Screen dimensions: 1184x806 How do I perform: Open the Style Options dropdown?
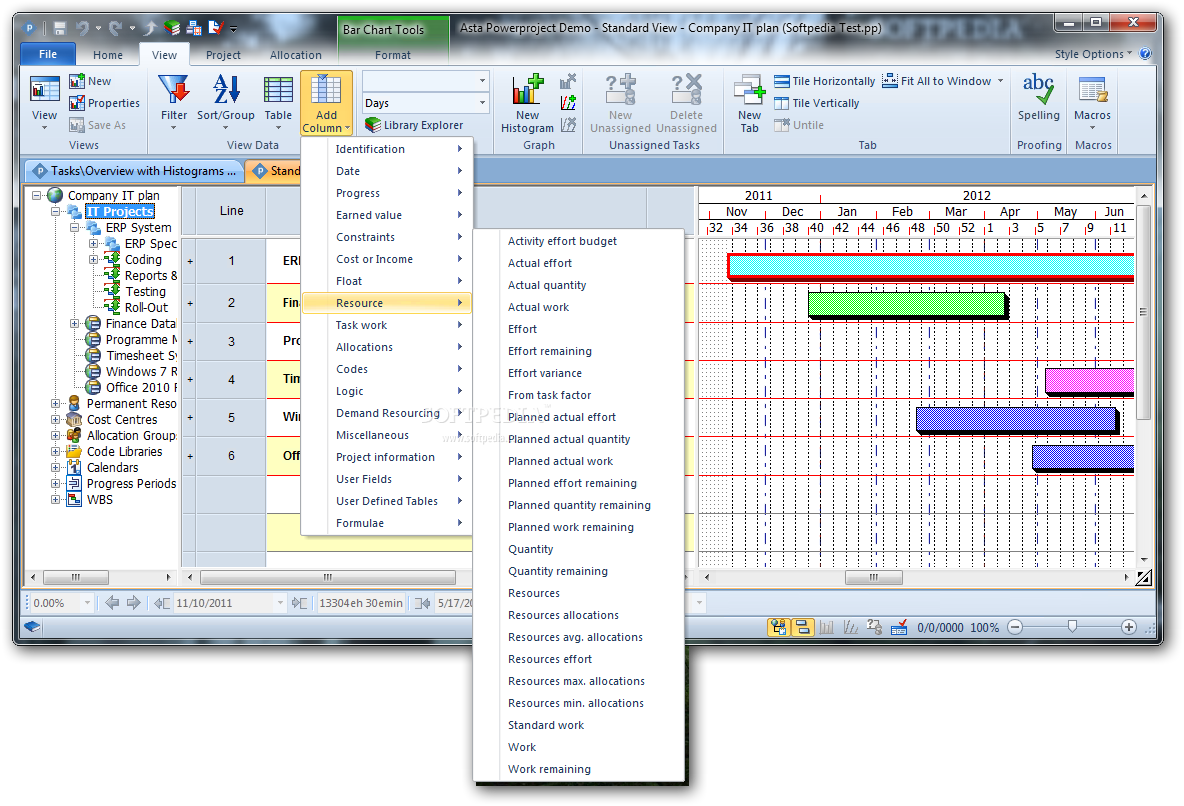pos(1093,54)
